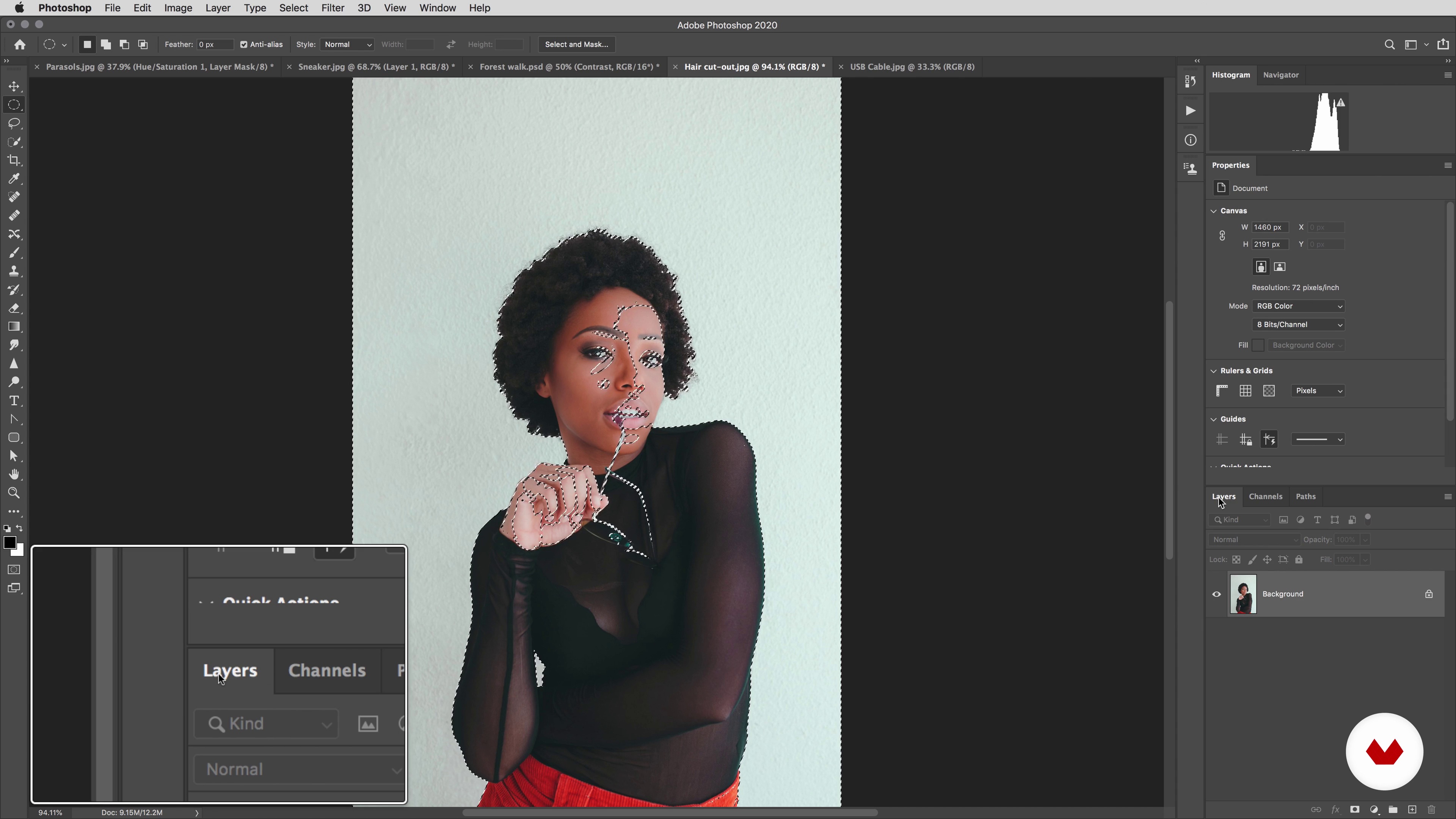Select the Hand tool

pos(14,474)
